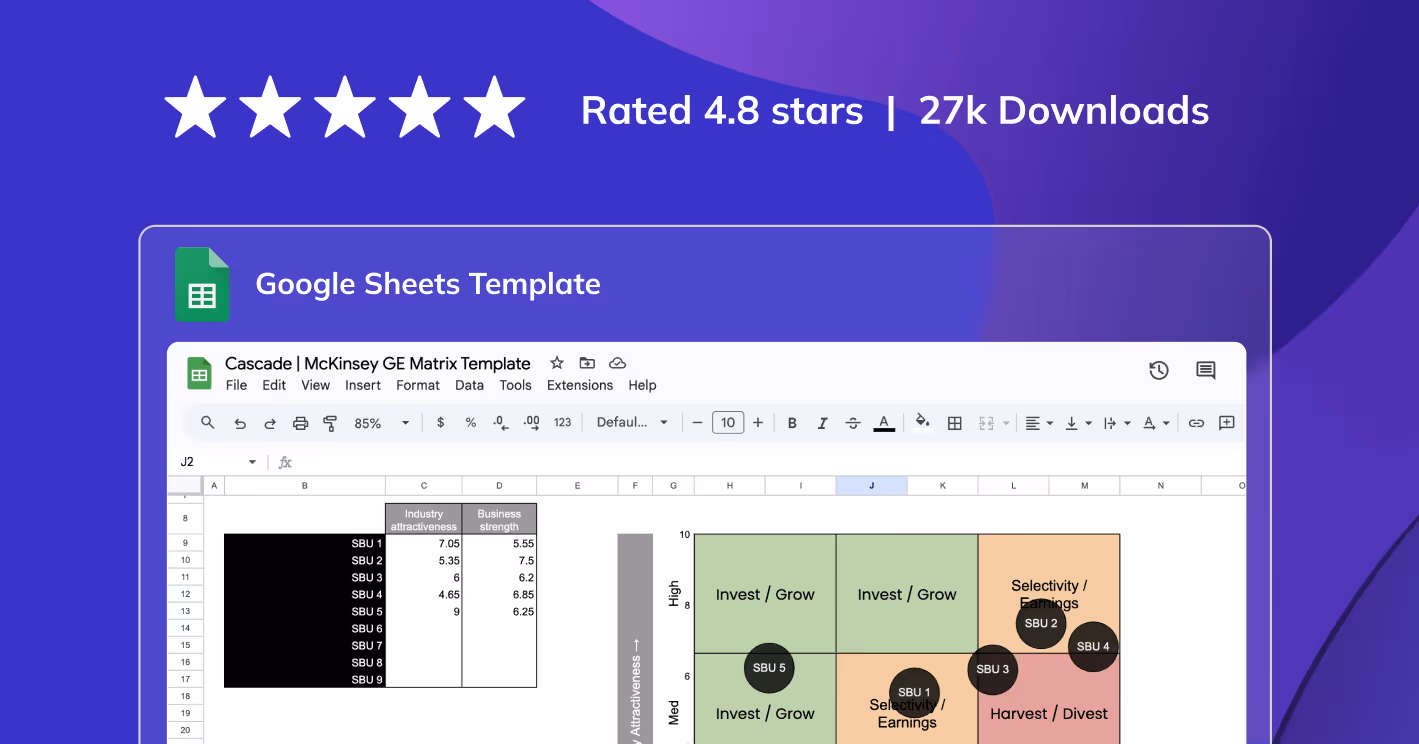Screen dimensions: 1419x744
Task: Increase font size with plus button
Action: pos(758,423)
